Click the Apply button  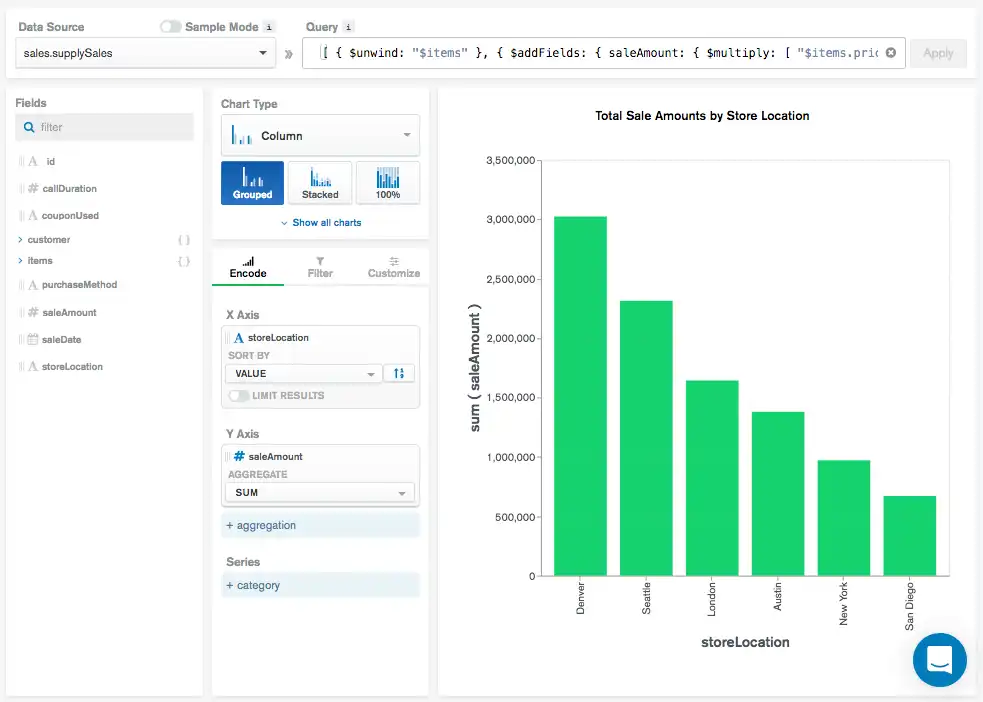pos(938,52)
